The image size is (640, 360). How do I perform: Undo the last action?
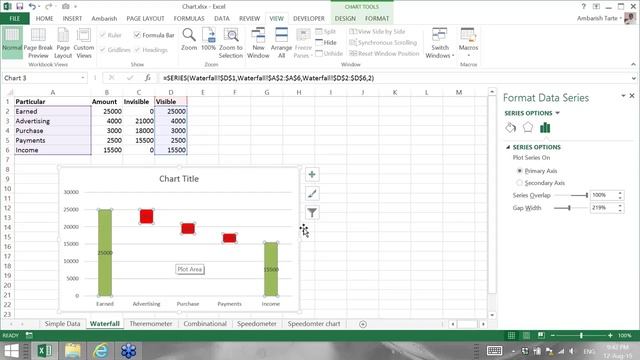pos(32,7)
